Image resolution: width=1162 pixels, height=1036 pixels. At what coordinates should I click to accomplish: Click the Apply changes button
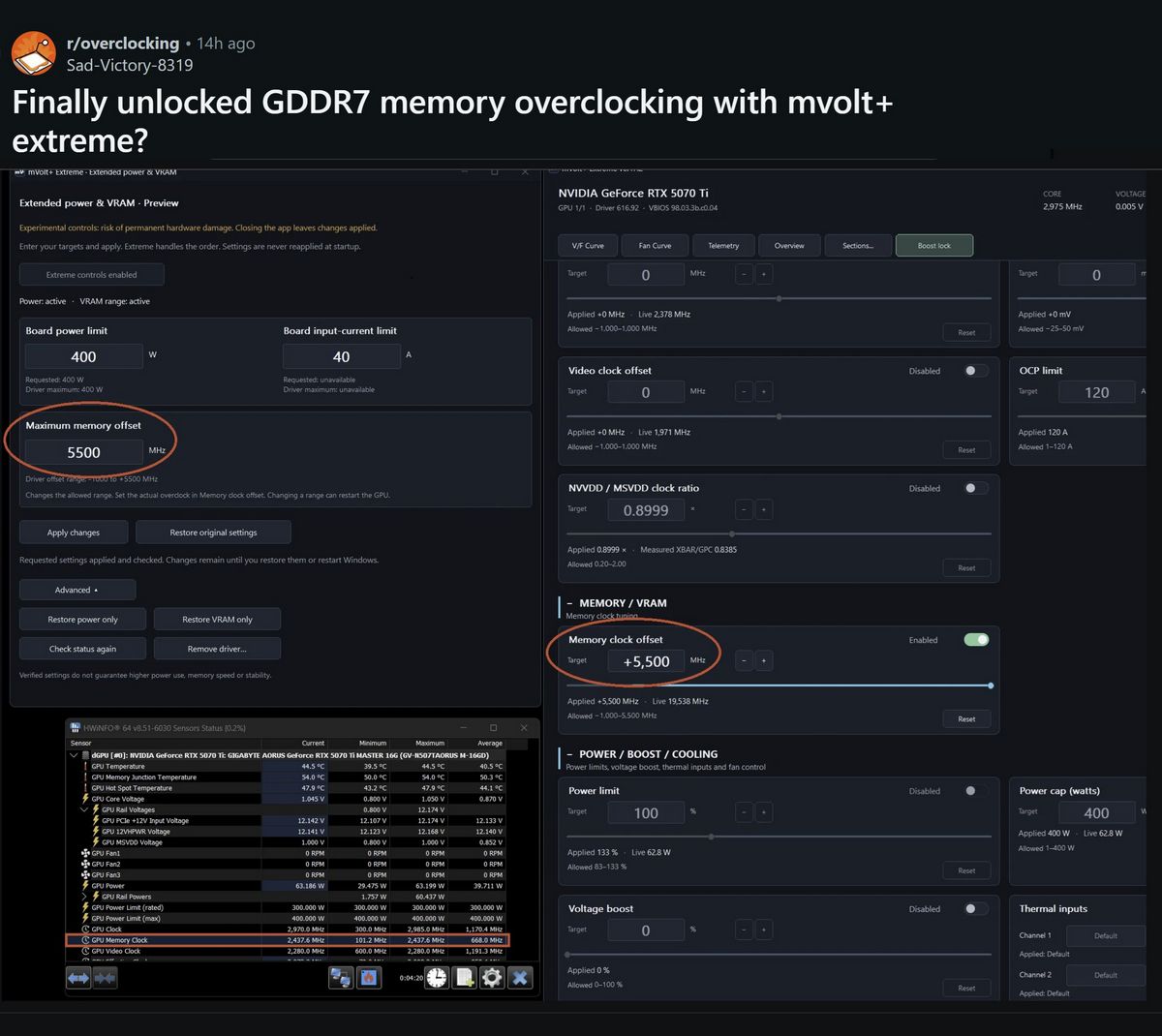(74, 533)
